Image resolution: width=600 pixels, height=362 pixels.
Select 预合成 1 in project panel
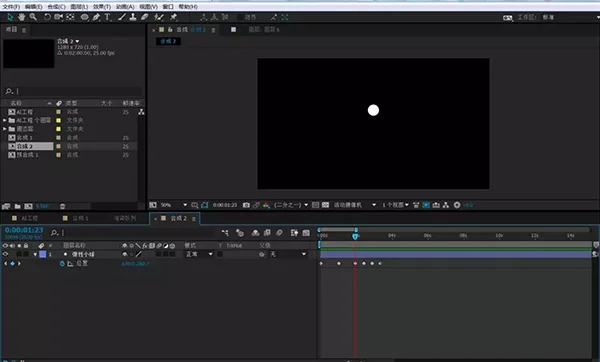point(27,155)
